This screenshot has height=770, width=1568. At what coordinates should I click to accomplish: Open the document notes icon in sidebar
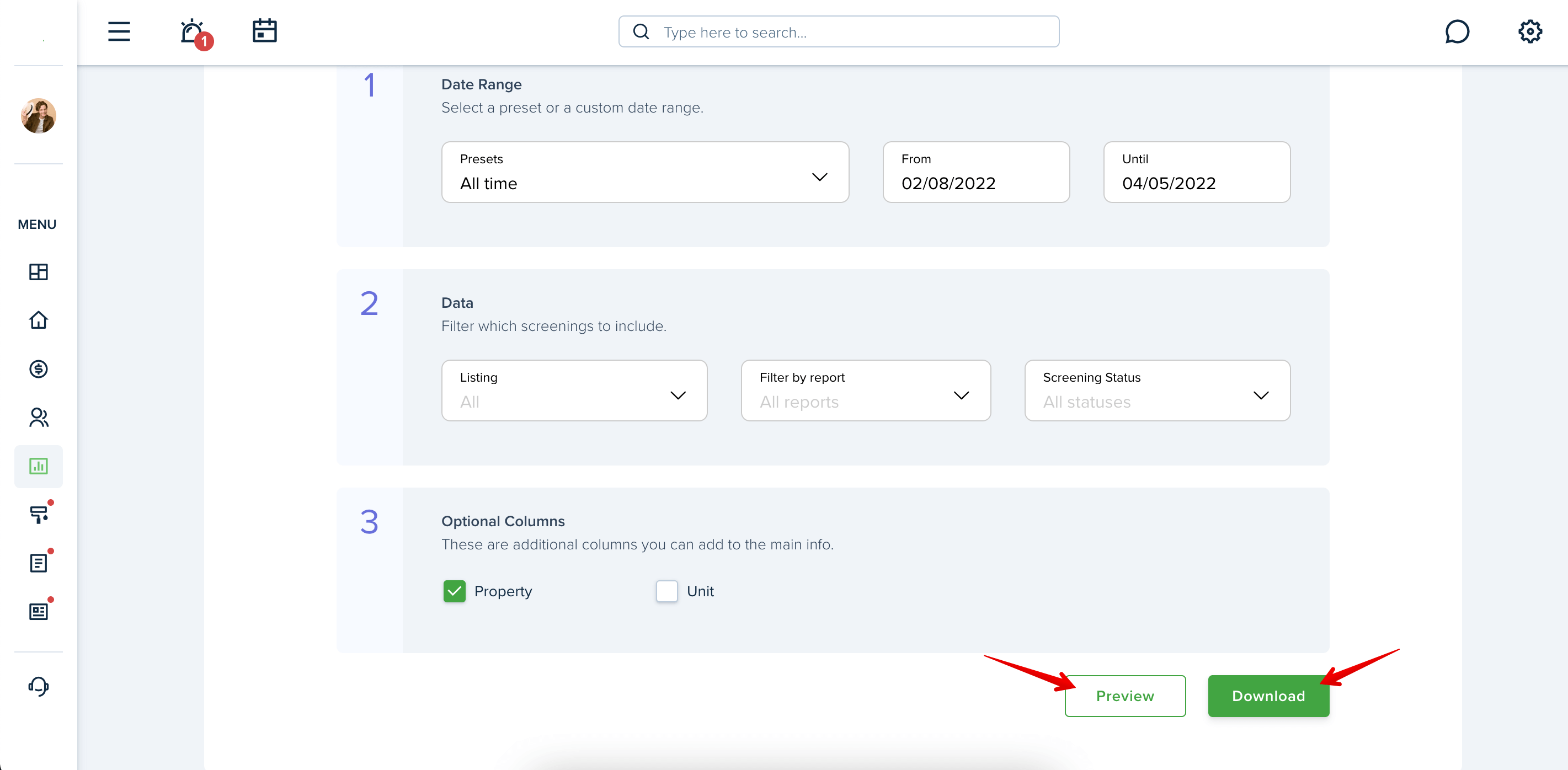[40, 563]
